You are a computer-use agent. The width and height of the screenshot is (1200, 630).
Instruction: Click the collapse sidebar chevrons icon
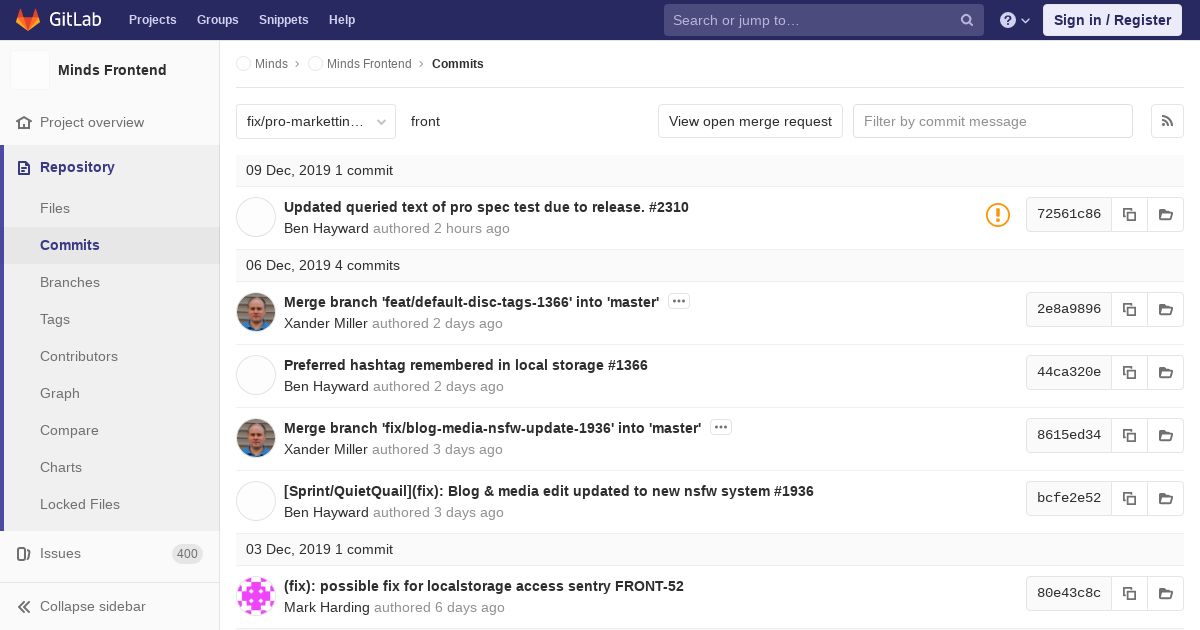24,606
